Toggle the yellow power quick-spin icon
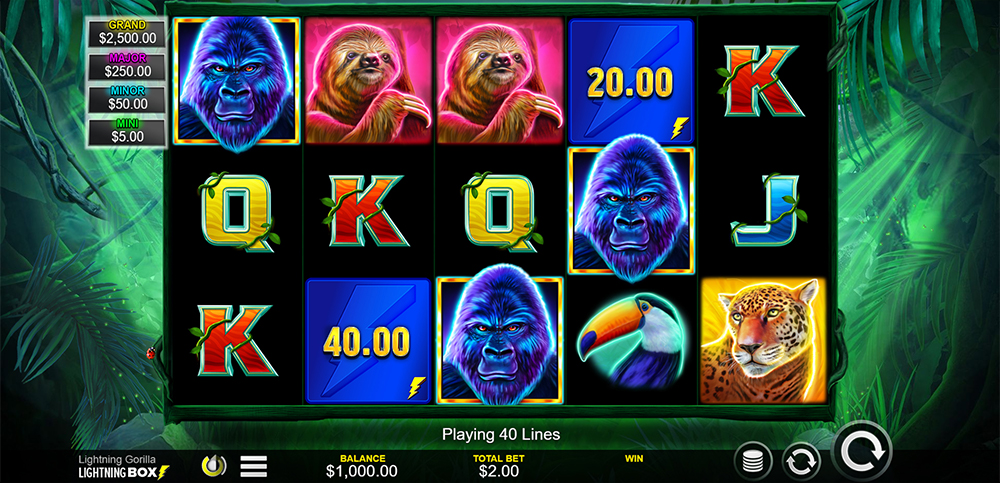The image size is (1000, 483). click(214, 466)
